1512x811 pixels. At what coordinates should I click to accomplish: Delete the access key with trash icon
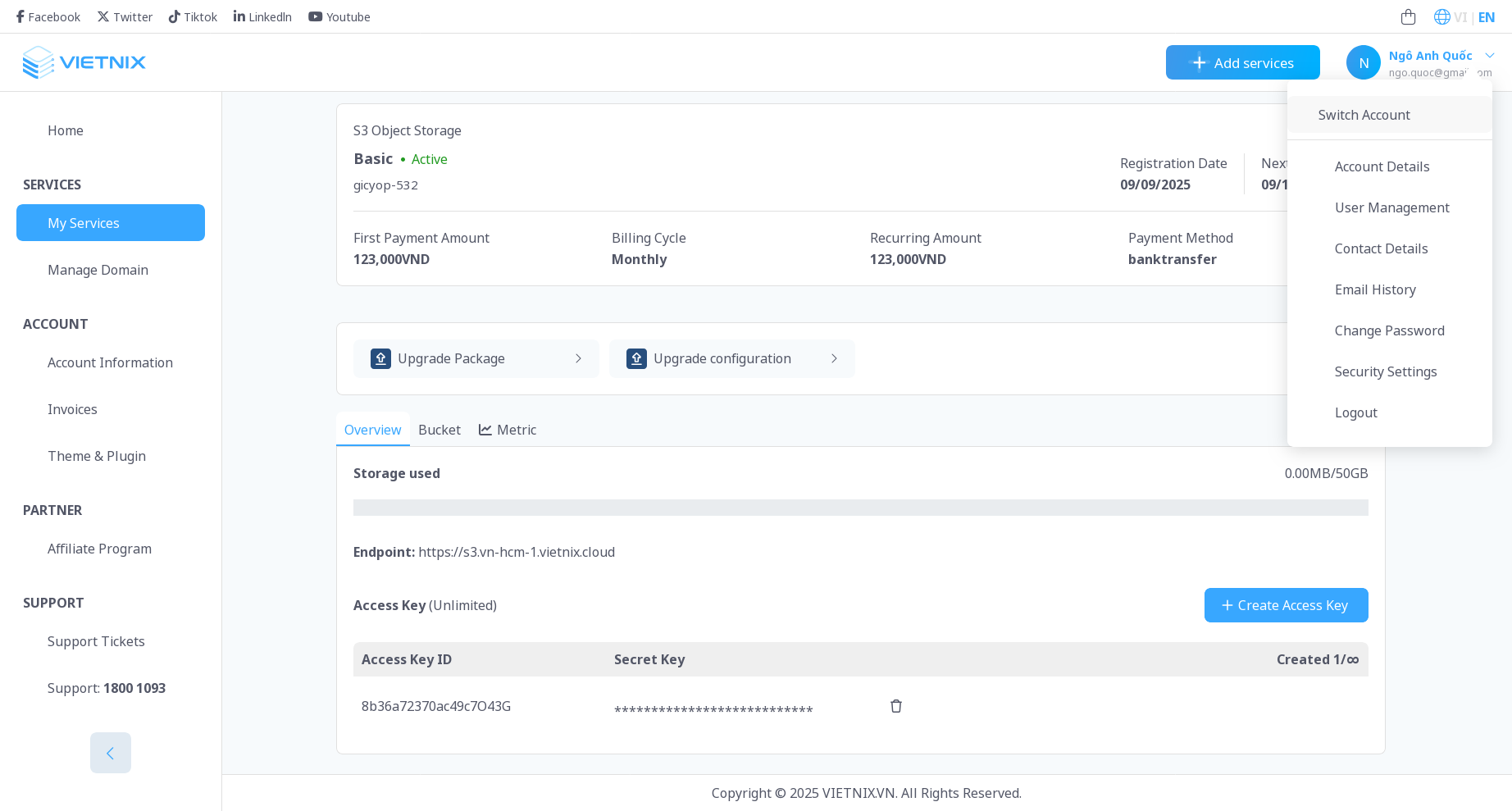[x=896, y=706]
